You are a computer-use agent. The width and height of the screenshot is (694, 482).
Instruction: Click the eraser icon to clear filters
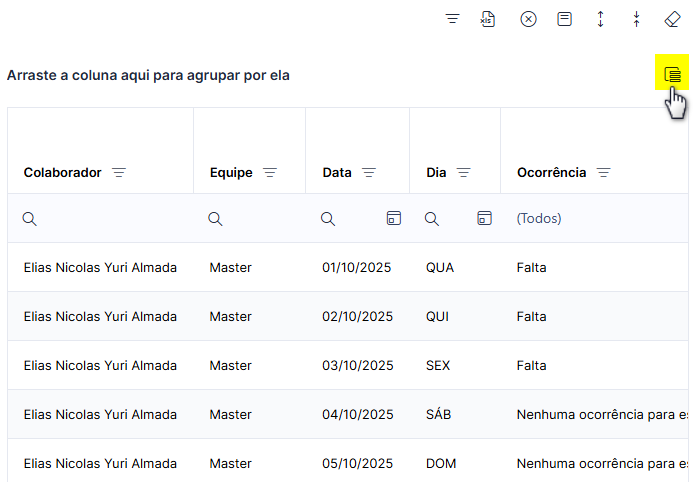[x=672, y=19]
